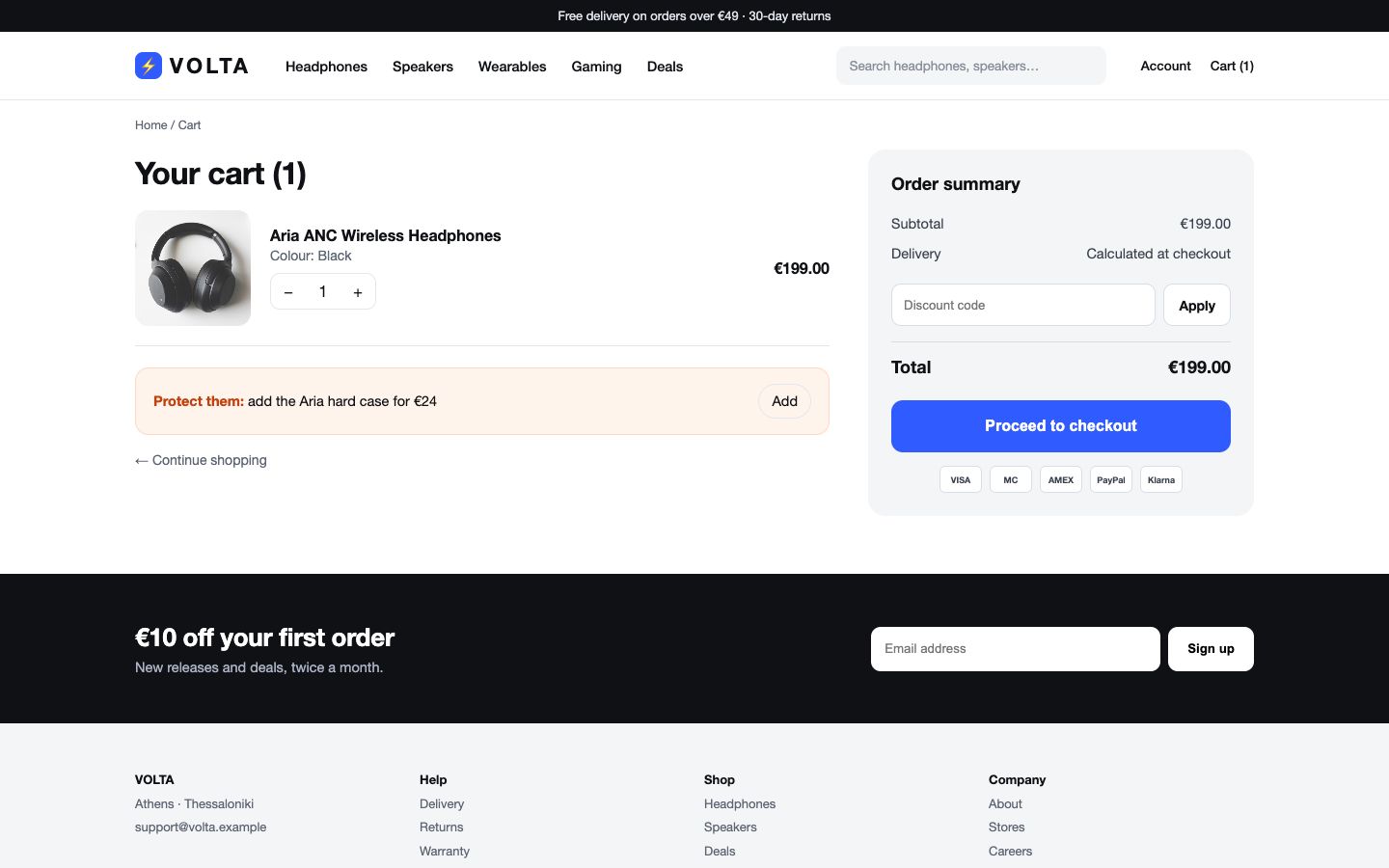Click the Klarna payment badge
Image resolution: width=1389 pixels, height=868 pixels.
coord(1161,479)
